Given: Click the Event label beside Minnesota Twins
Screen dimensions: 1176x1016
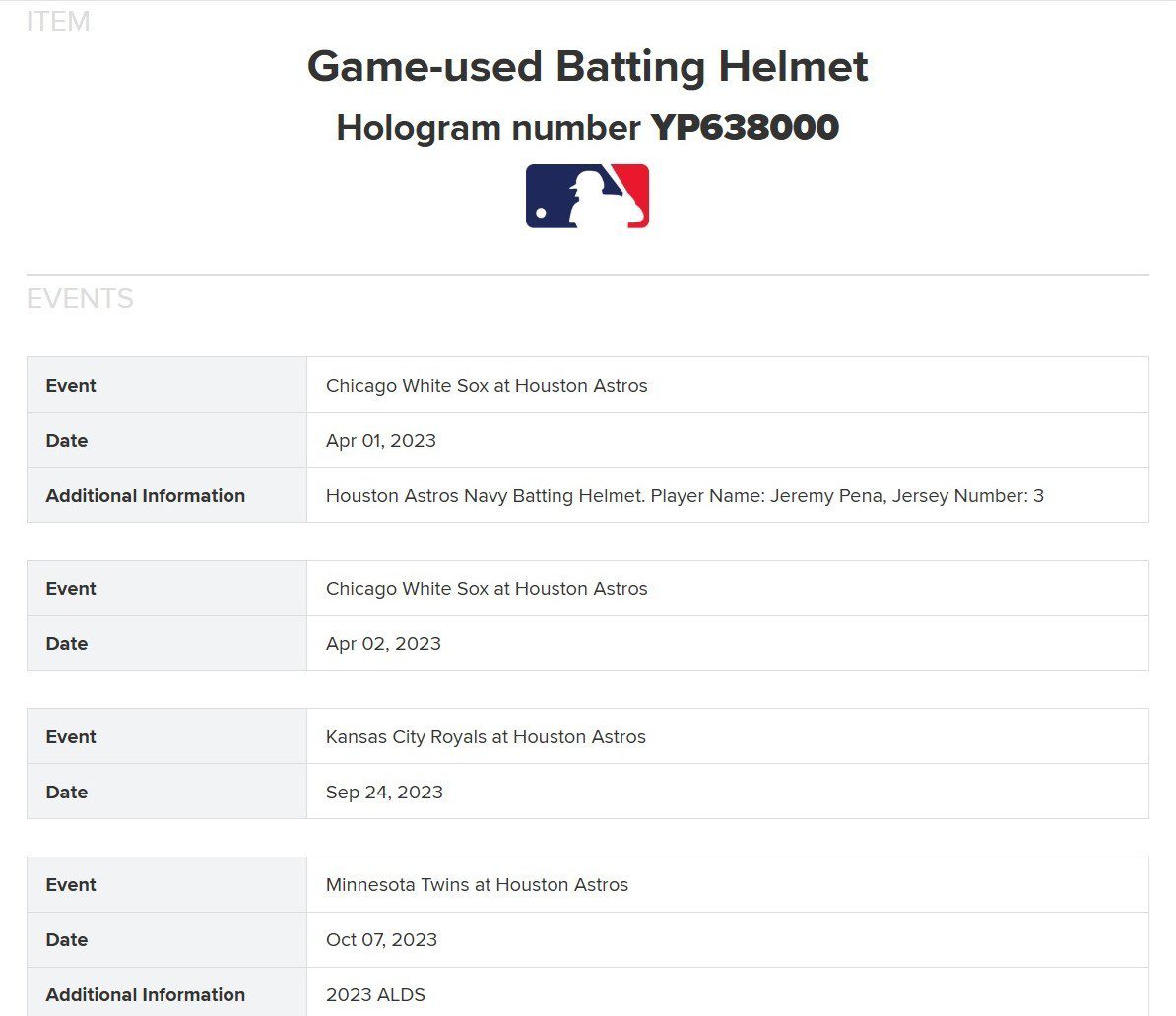Looking at the screenshot, I should pyautogui.click(x=71, y=884).
